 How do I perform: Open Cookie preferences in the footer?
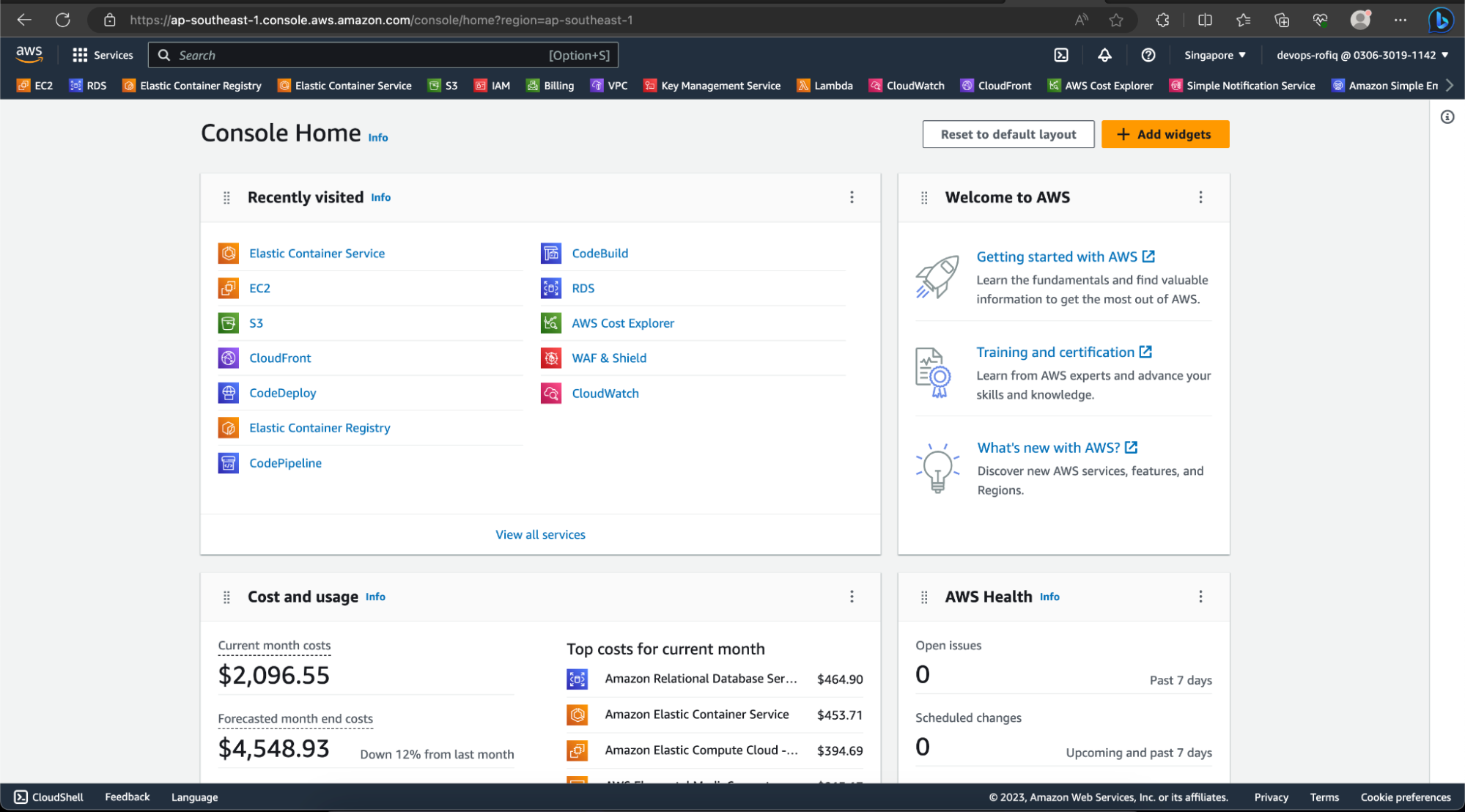(x=1406, y=797)
